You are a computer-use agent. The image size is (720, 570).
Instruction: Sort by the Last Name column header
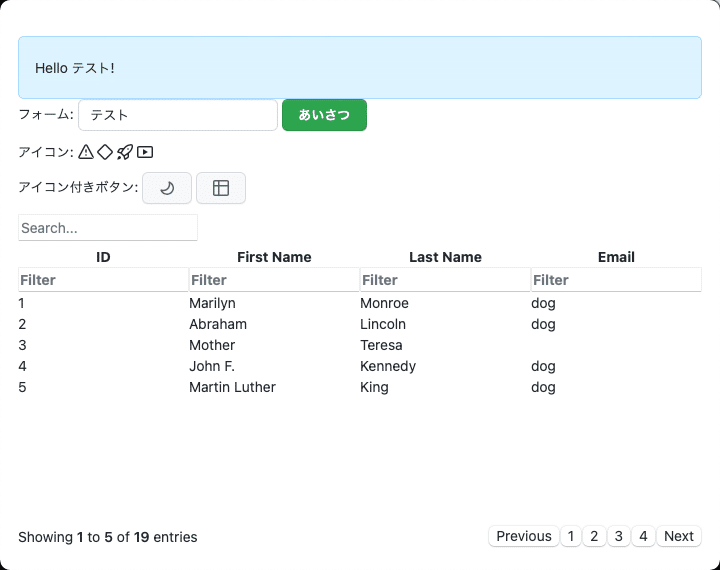coord(445,257)
